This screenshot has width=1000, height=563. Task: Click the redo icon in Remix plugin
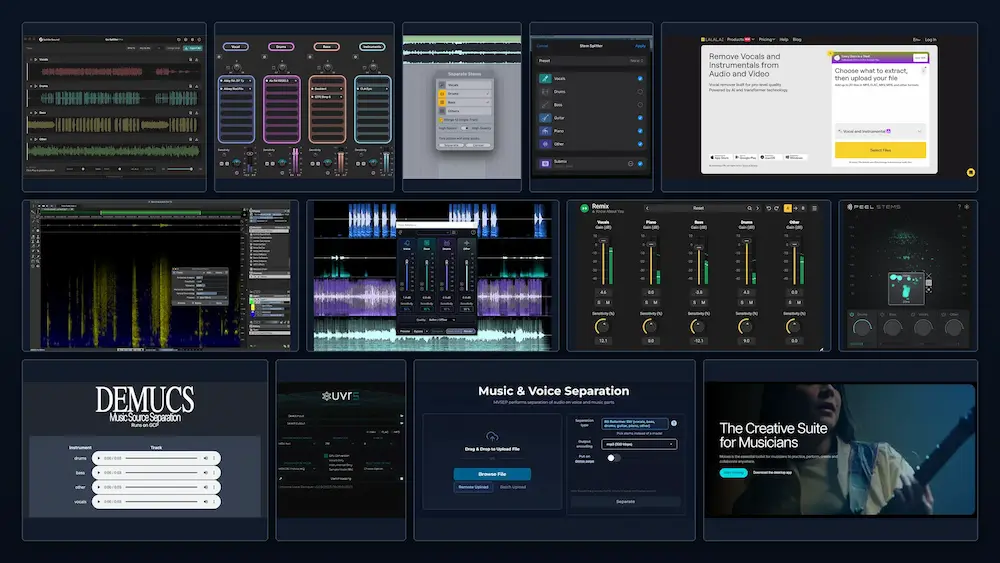[776, 208]
